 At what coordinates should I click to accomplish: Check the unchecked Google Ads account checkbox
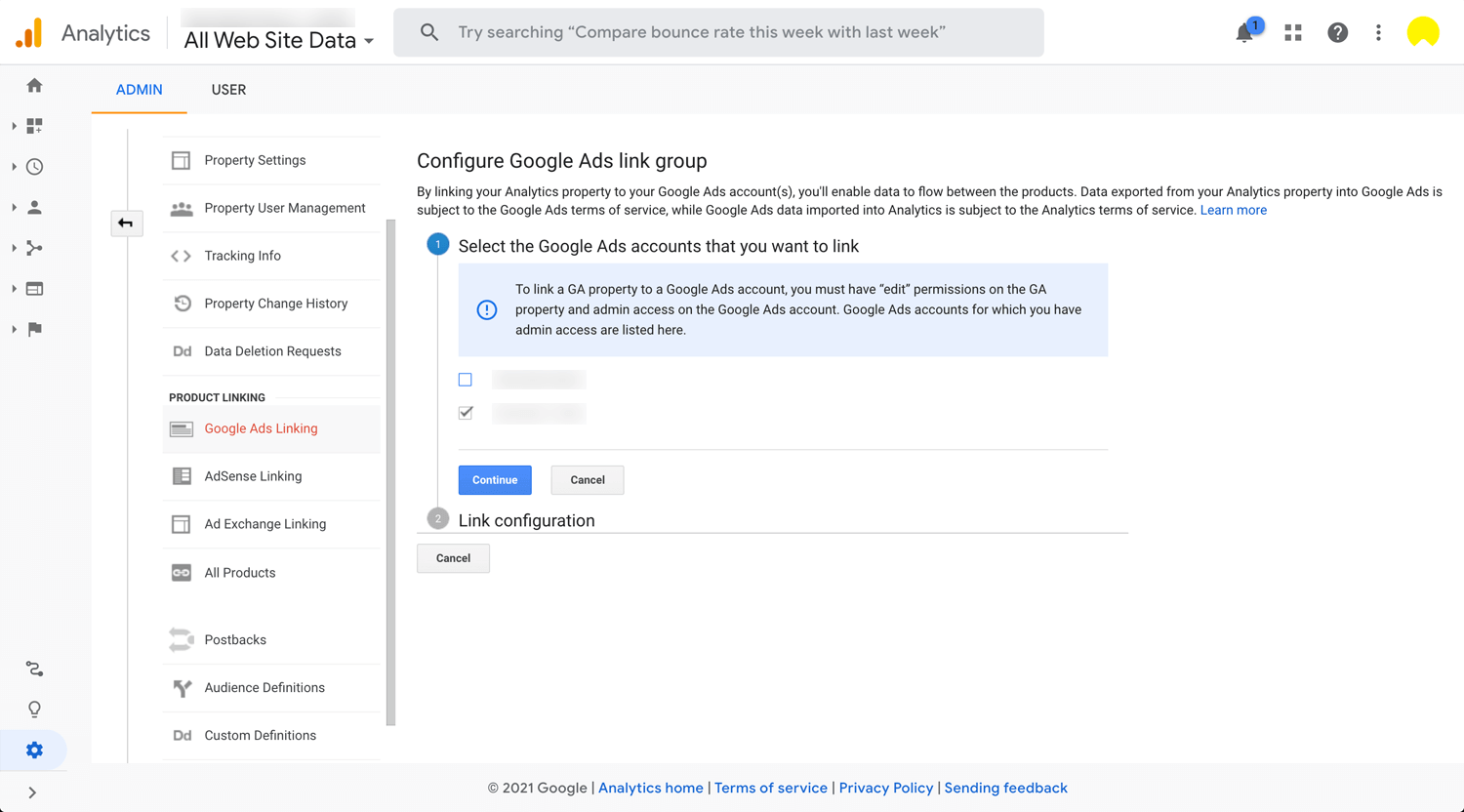pyautogui.click(x=466, y=380)
